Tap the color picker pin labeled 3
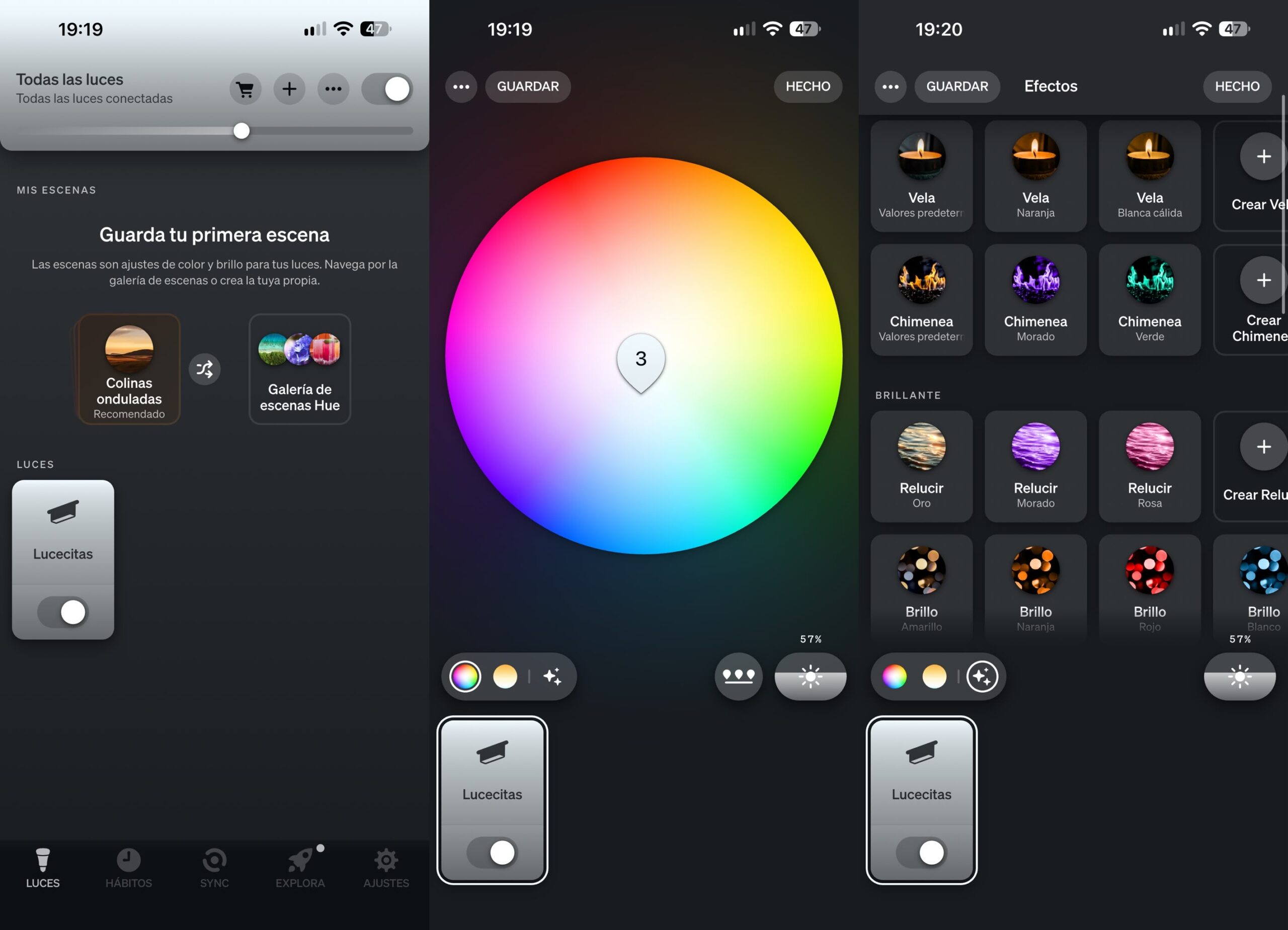Viewport: 1288px width, 930px height. 641,363
